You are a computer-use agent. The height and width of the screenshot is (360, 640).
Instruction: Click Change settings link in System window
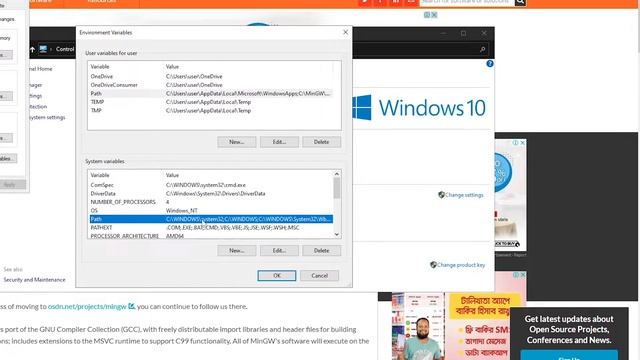[464, 195]
